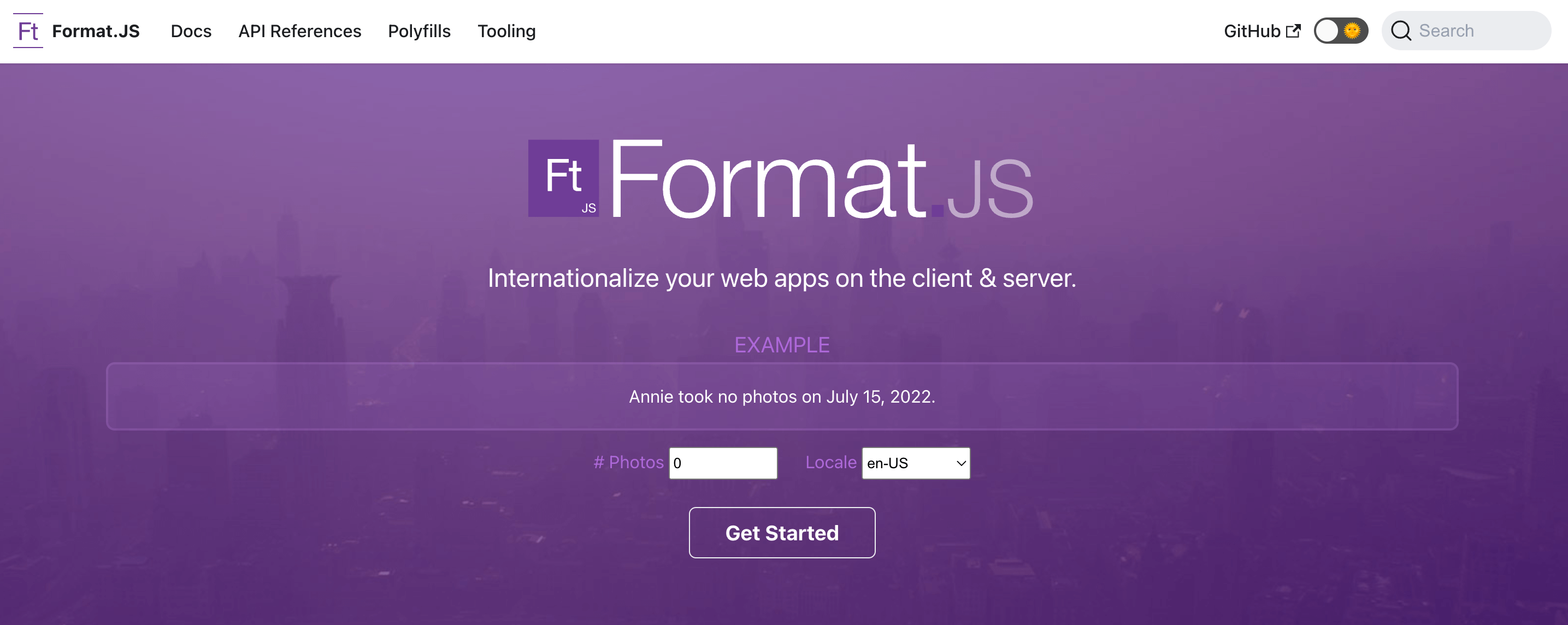
Task: Click the sun icon on theme switch
Action: pyautogui.click(x=1352, y=31)
